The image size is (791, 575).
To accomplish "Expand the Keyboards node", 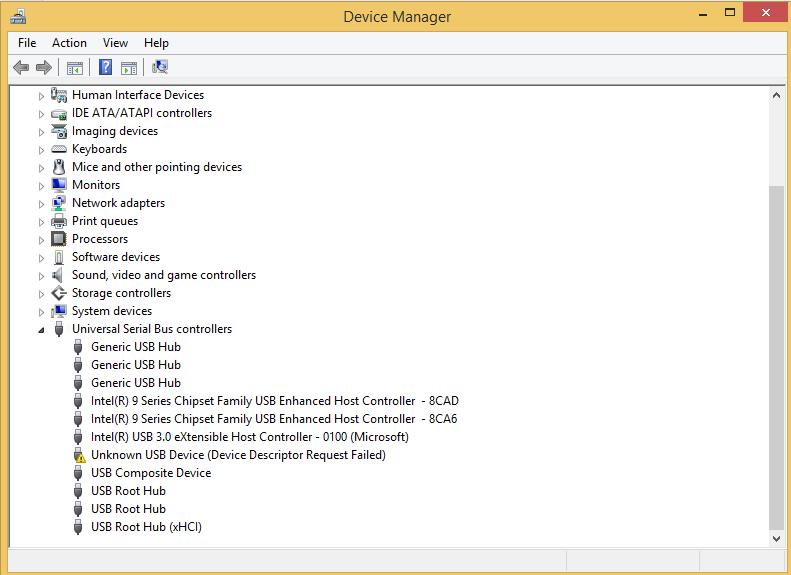I will click(x=41, y=150).
